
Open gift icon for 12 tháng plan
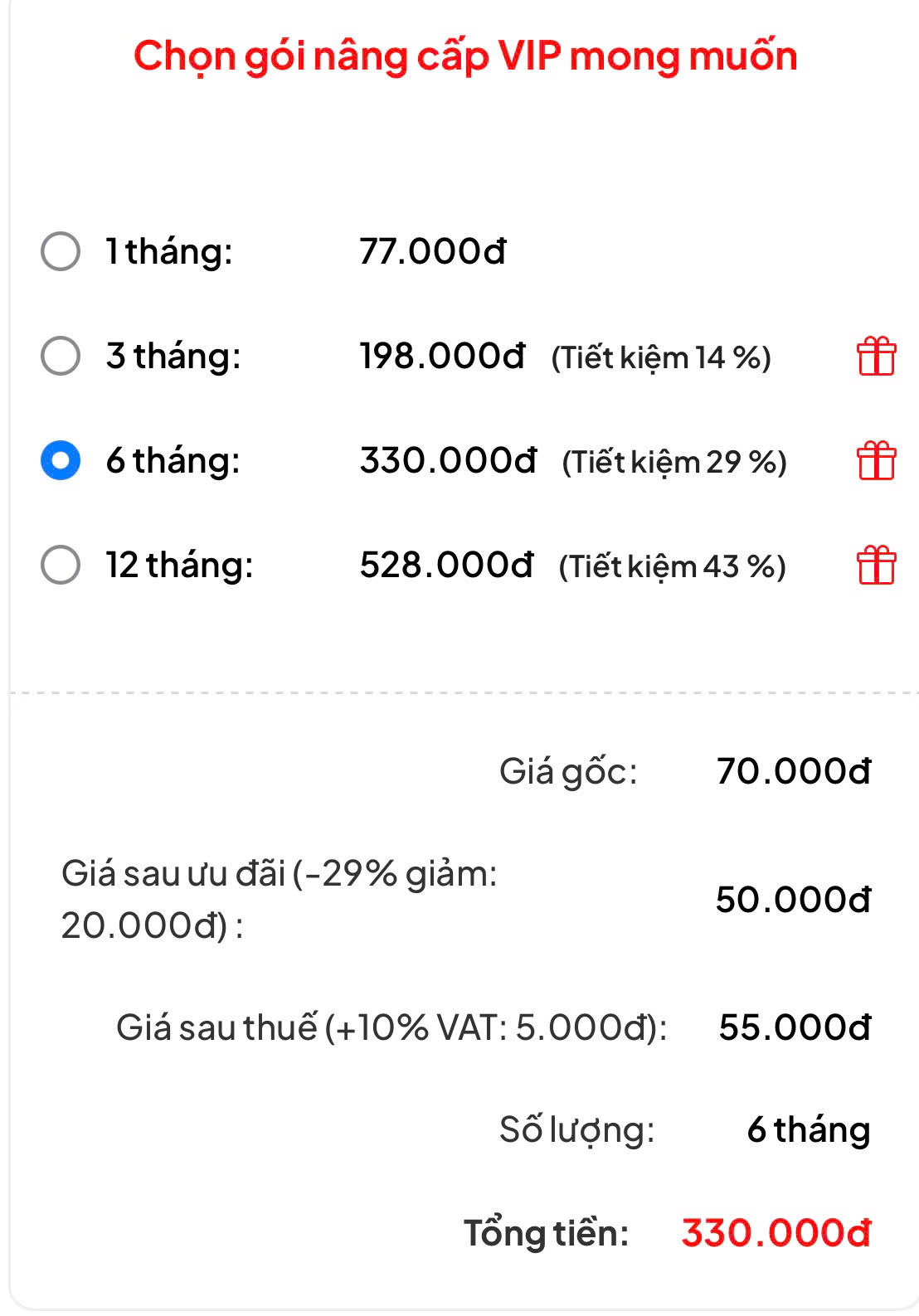[x=876, y=565]
